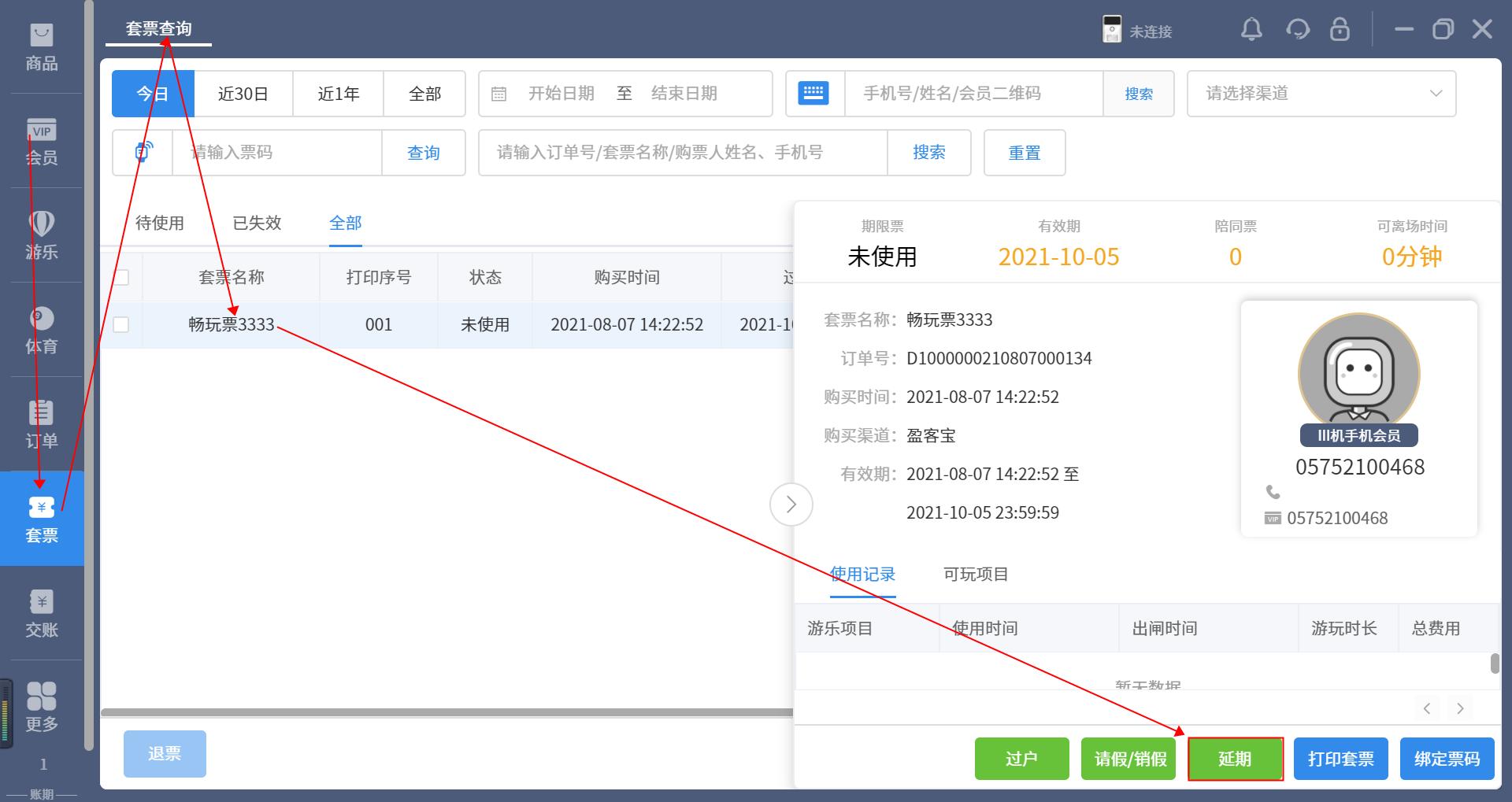Open the 商品 sidebar module
1512x802 pixels.
(41, 47)
